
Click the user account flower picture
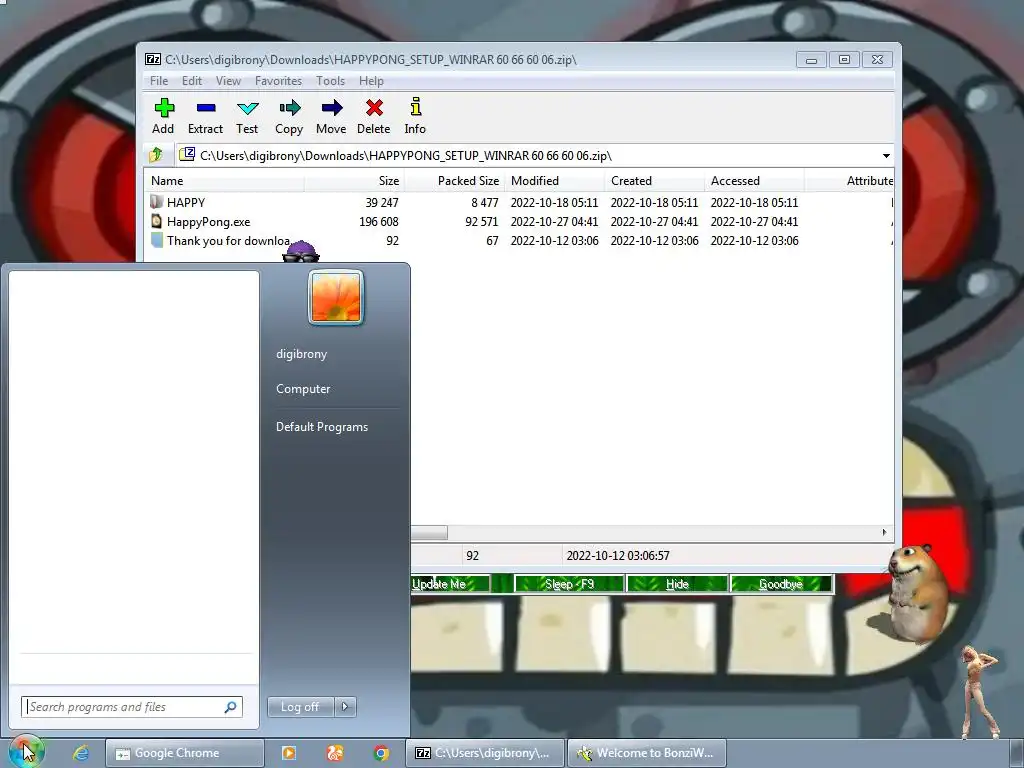pos(336,298)
